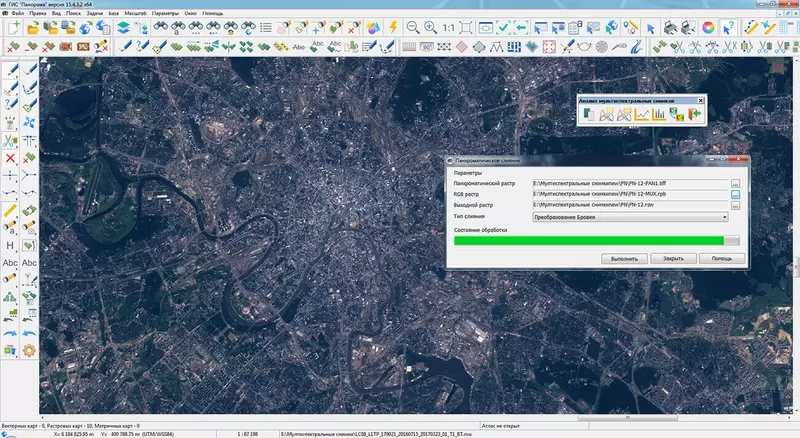Open the color wheel palette icon
800x438 pixels.
[x=709, y=27]
